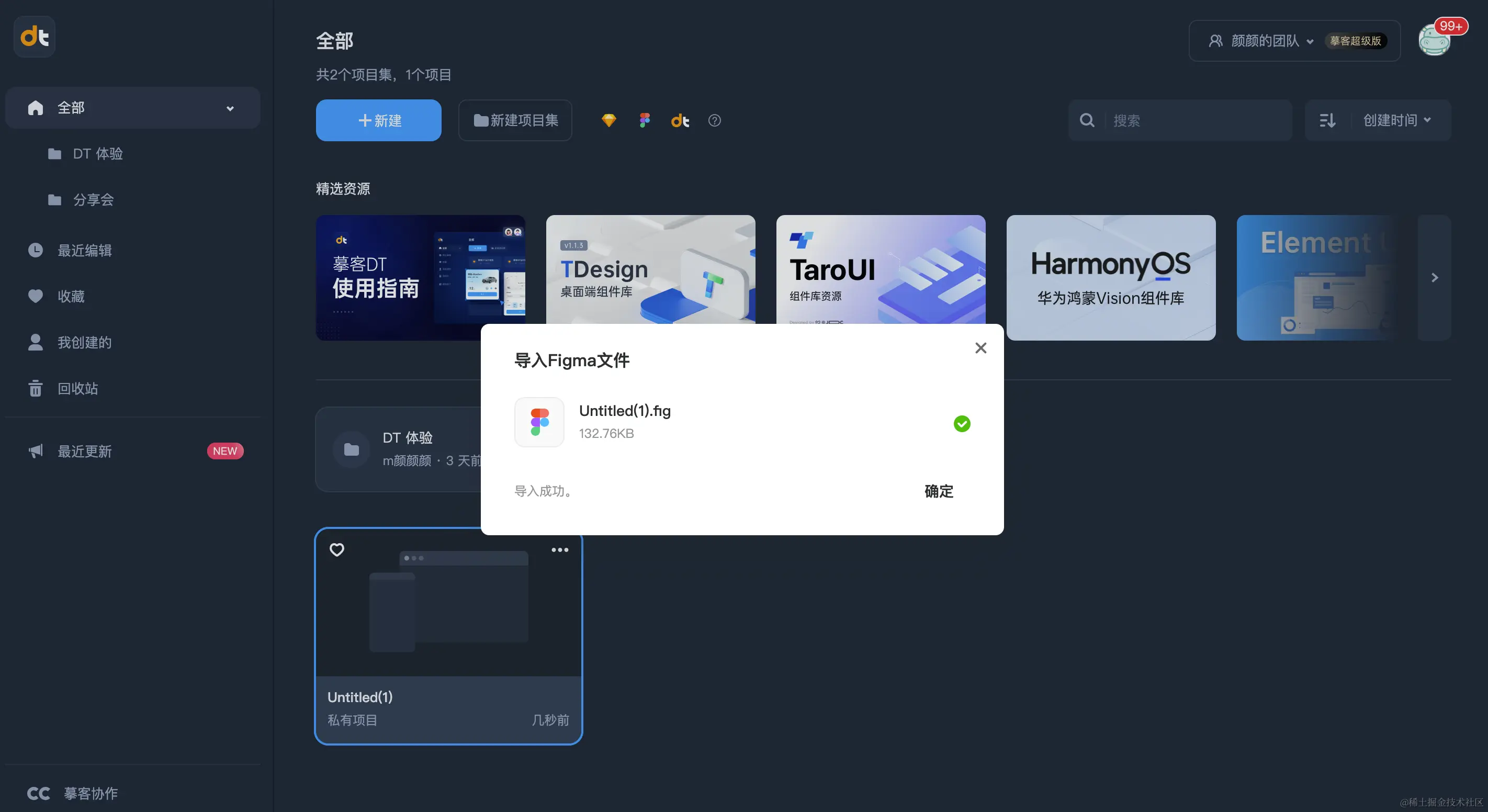Toggle favorite heart on Untitled(1) project card
This screenshot has width=1488, height=812.
click(x=337, y=549)
